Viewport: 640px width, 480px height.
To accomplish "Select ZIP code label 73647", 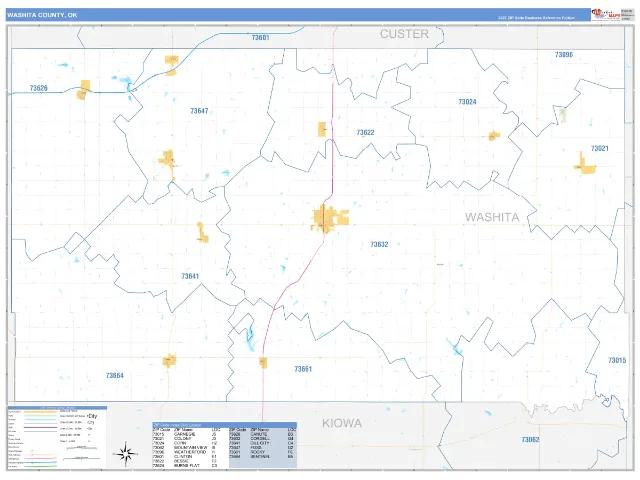I will coord(199,111).
